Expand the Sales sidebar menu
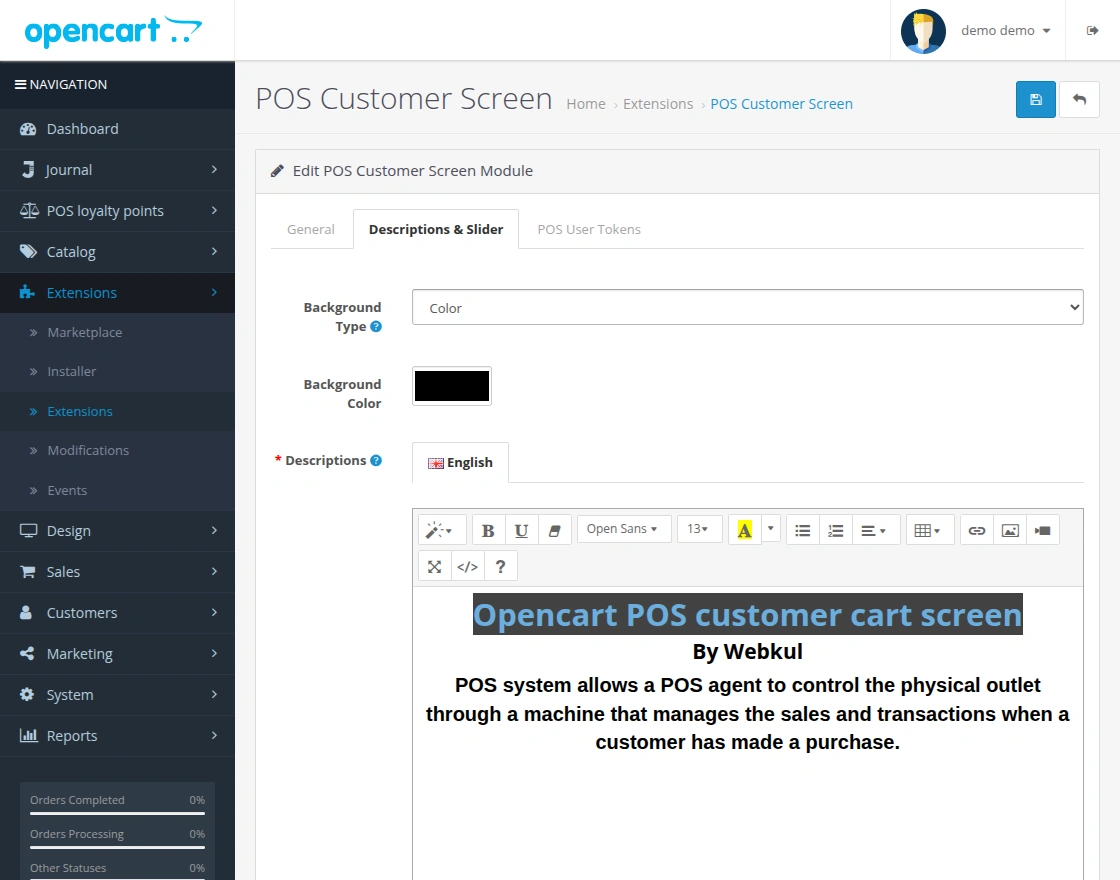 (x=117, y=571)
